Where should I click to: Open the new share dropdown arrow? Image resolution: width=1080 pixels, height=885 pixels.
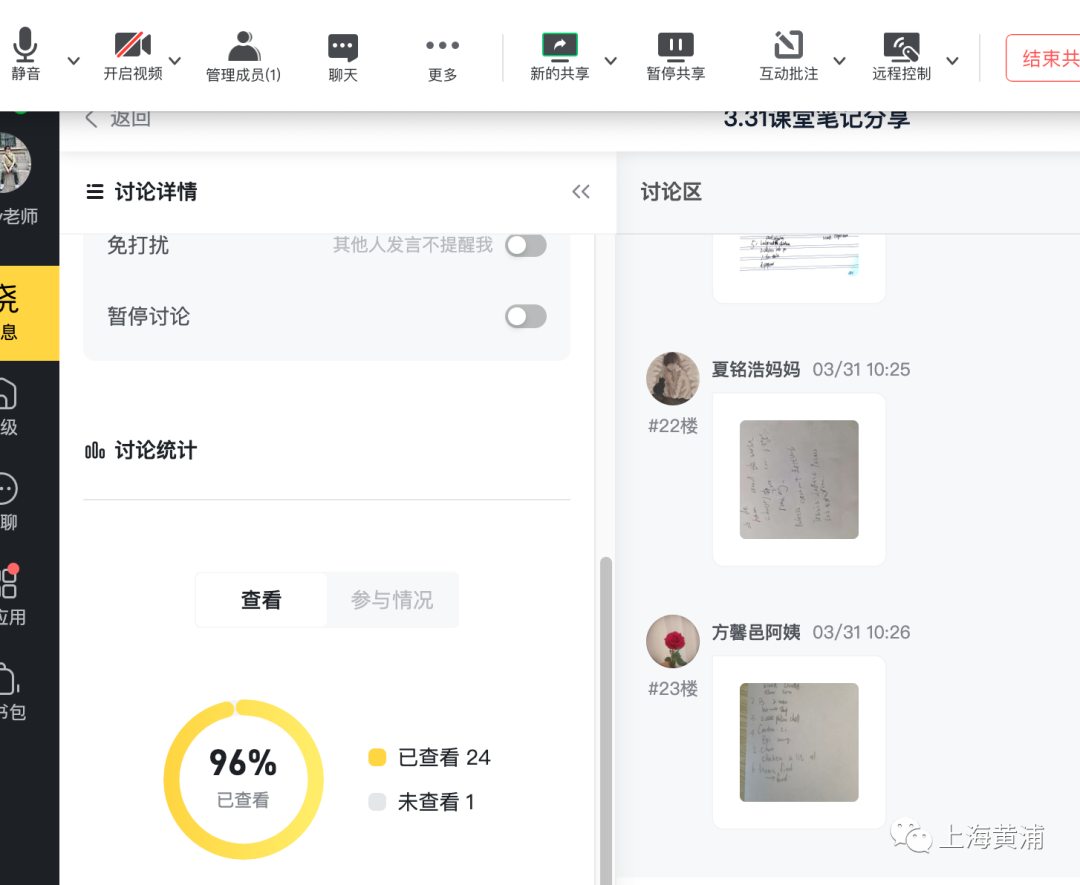point(611,61)
